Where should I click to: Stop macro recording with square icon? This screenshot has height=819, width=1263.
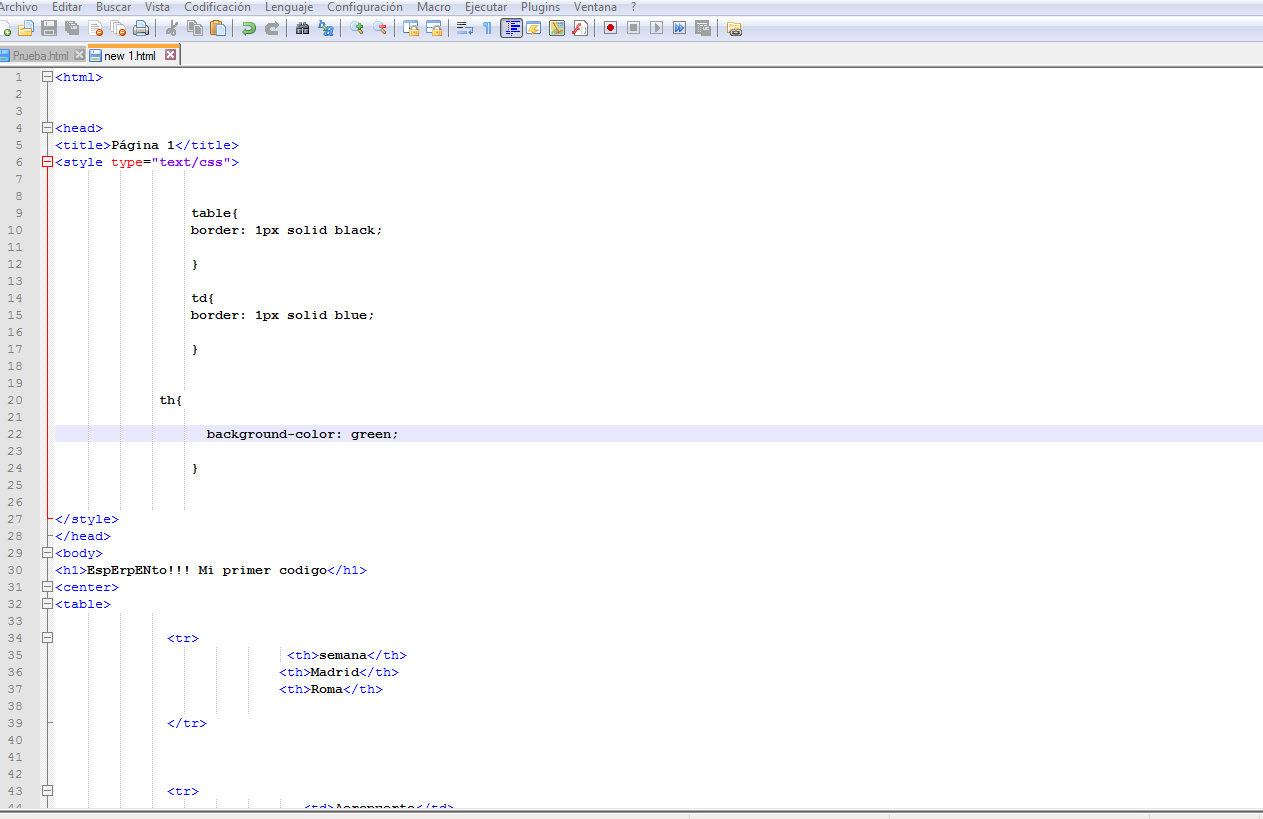coord(633,28)
